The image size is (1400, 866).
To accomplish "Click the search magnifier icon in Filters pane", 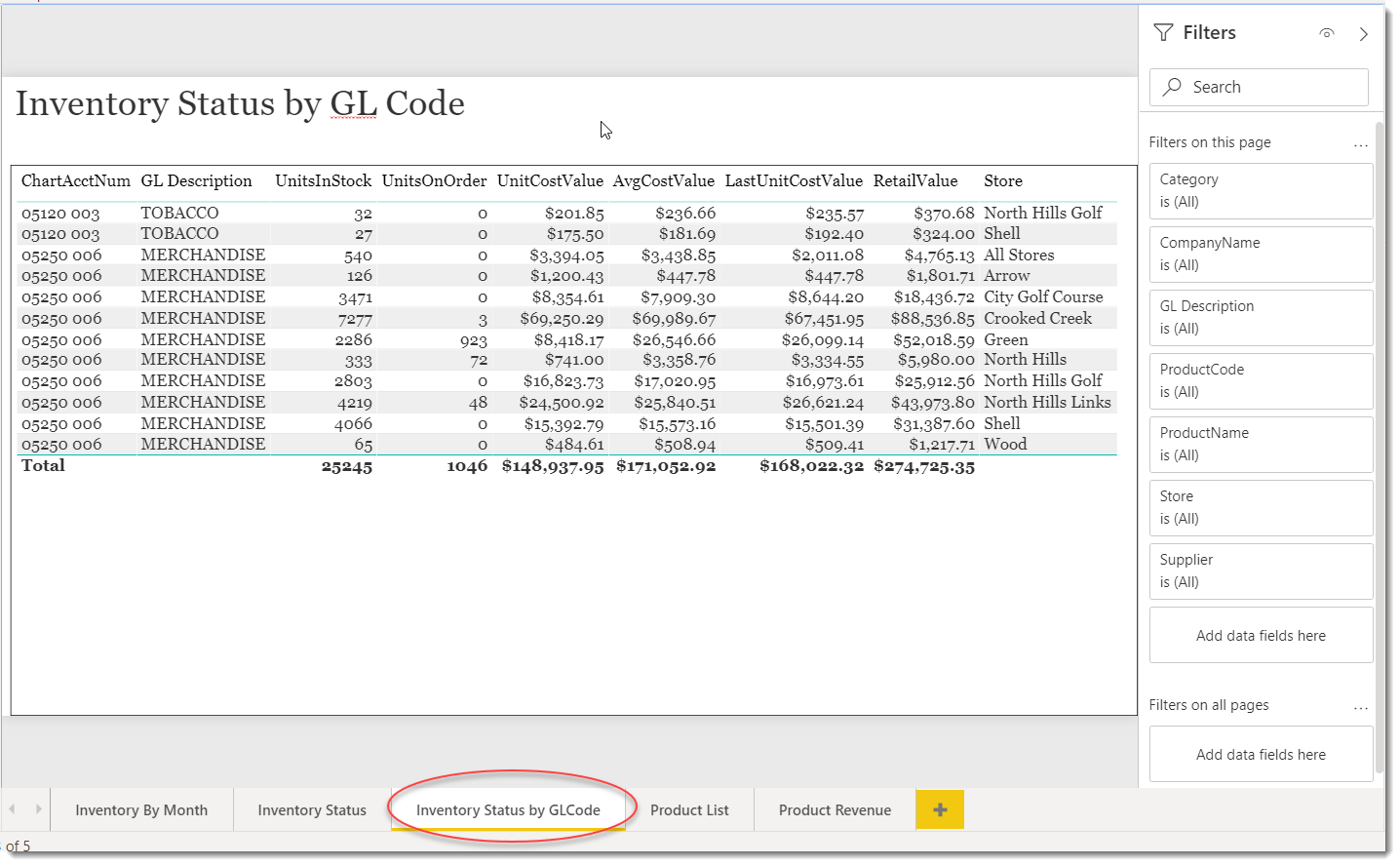I will [x=1172, y=87].
